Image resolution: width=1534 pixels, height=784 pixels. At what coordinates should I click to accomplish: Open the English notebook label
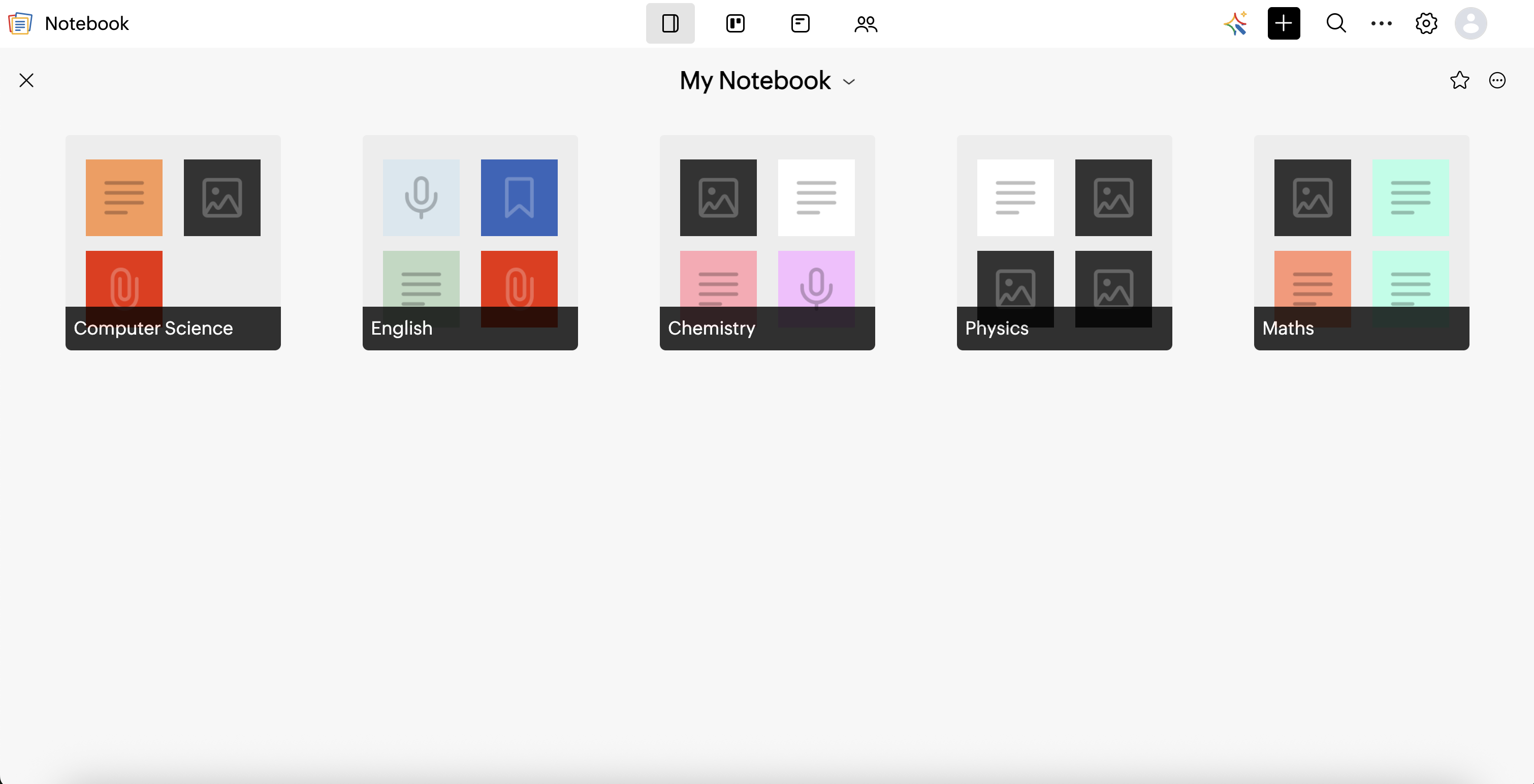pyautogui.click(x=401, y=328)
